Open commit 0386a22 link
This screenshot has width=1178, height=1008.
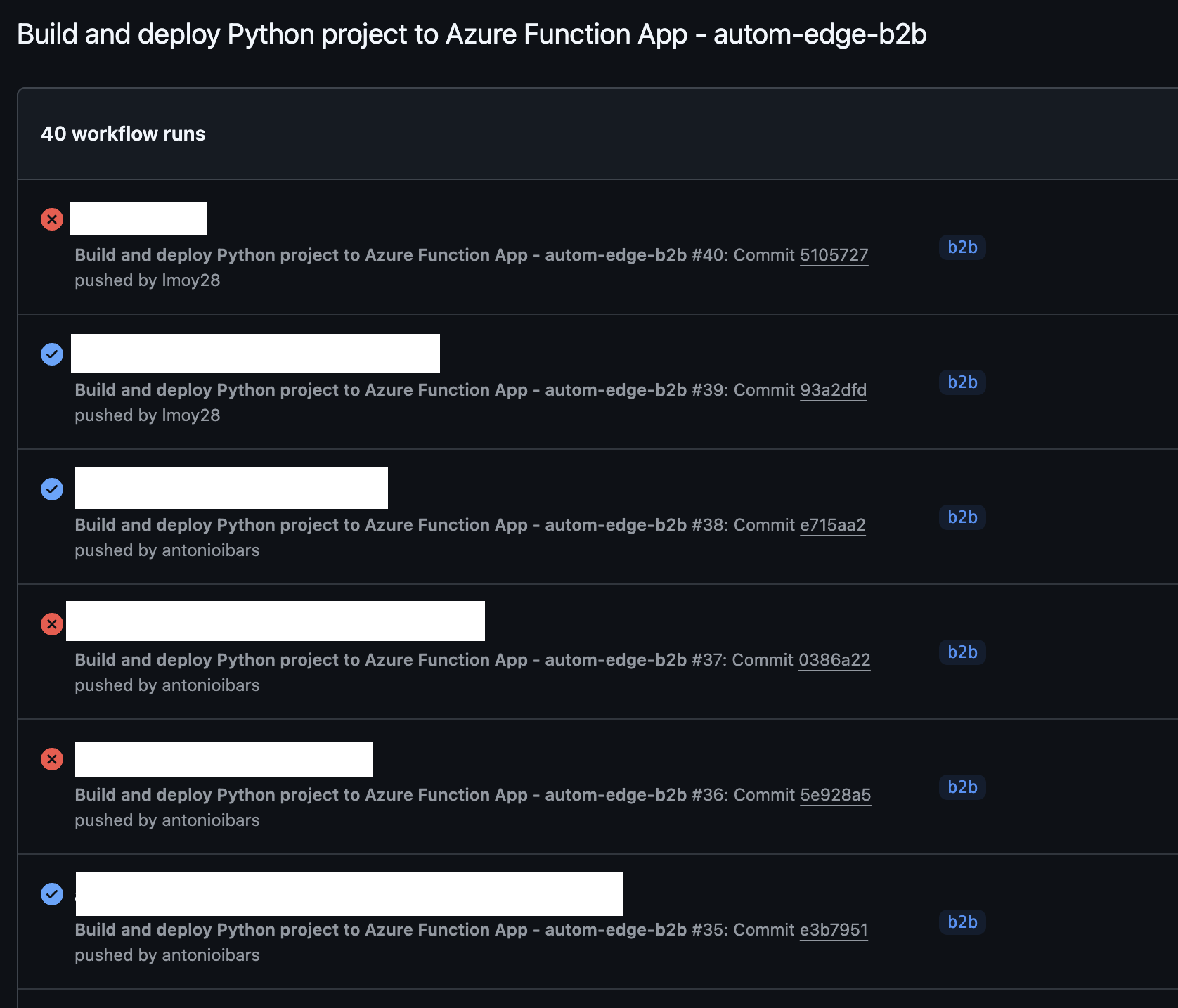pos(834,660)
